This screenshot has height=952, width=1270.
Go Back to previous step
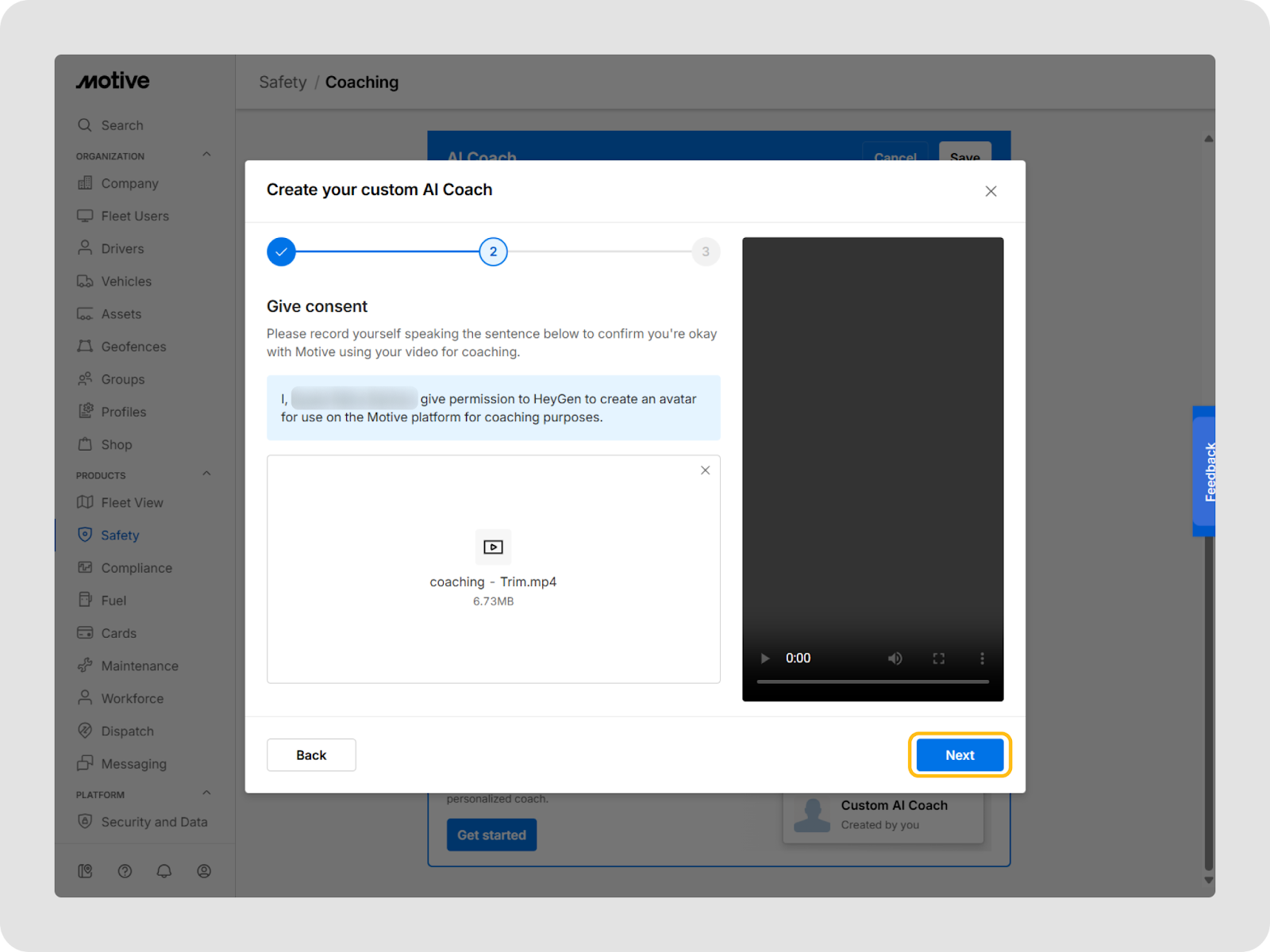[x=311, y=755]
